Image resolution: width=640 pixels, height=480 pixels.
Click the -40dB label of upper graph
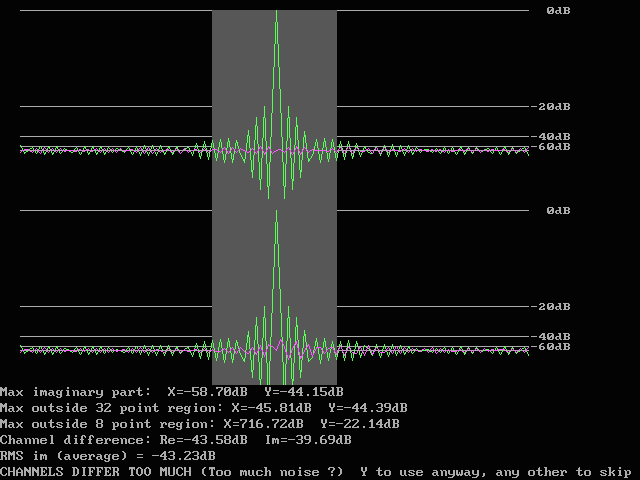tap(550, 136)
